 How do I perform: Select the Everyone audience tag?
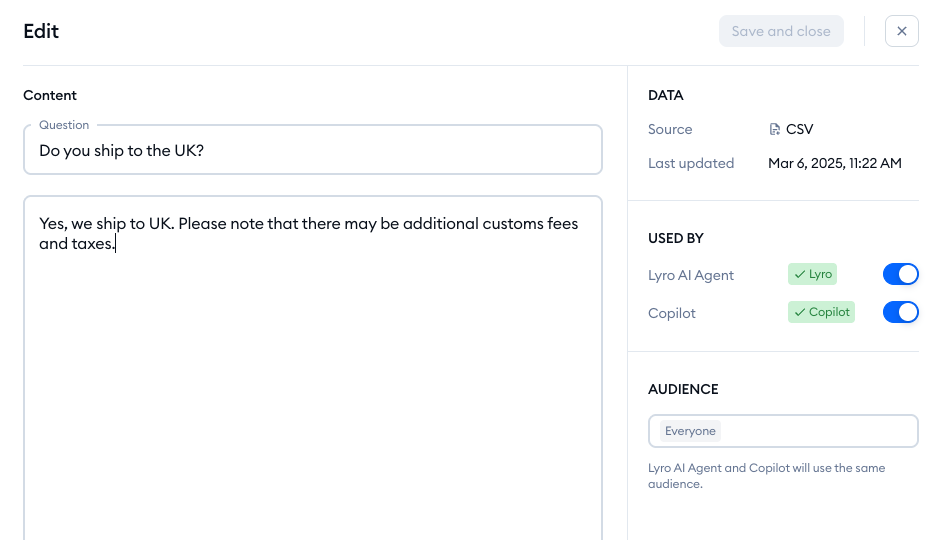(x=690, y=431)
